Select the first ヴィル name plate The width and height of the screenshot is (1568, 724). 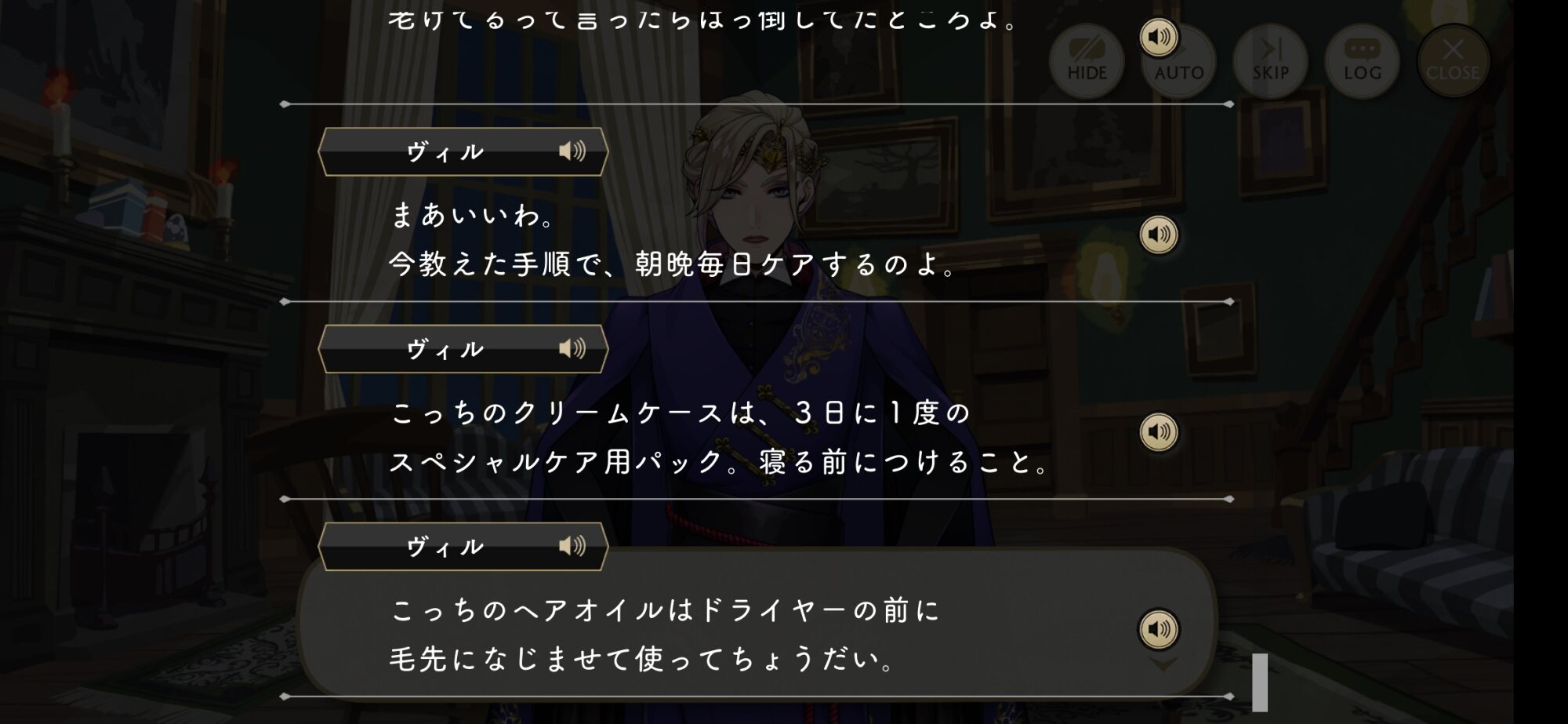[463, 151]
